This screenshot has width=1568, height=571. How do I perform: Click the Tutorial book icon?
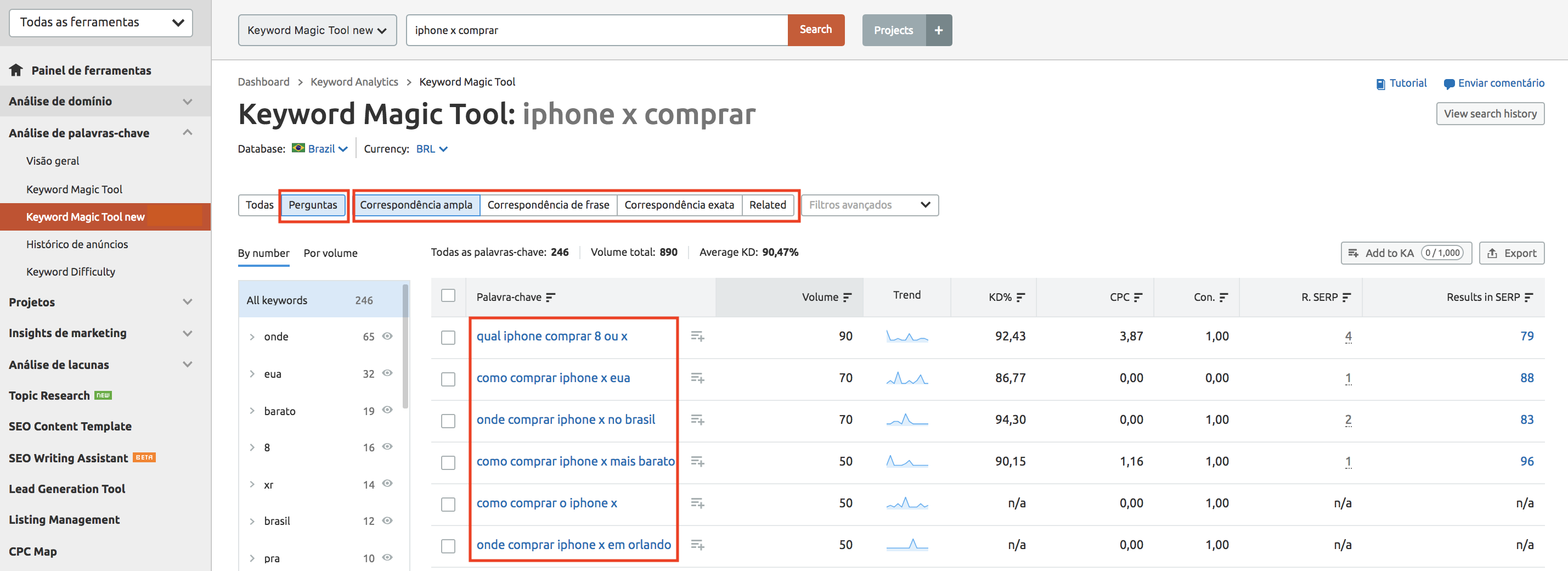(1380, 83)
